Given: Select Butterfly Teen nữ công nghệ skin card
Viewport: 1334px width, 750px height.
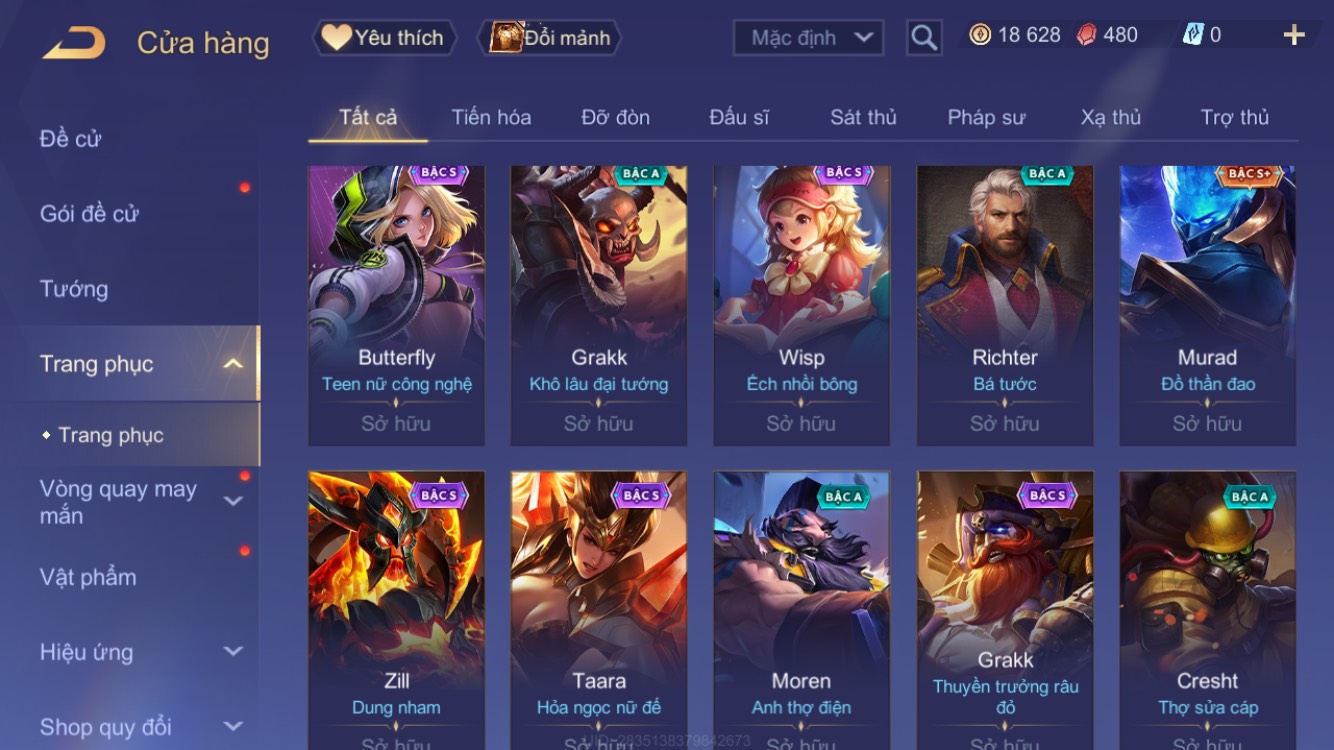Looking at the screenshot, I should [396, 305].
